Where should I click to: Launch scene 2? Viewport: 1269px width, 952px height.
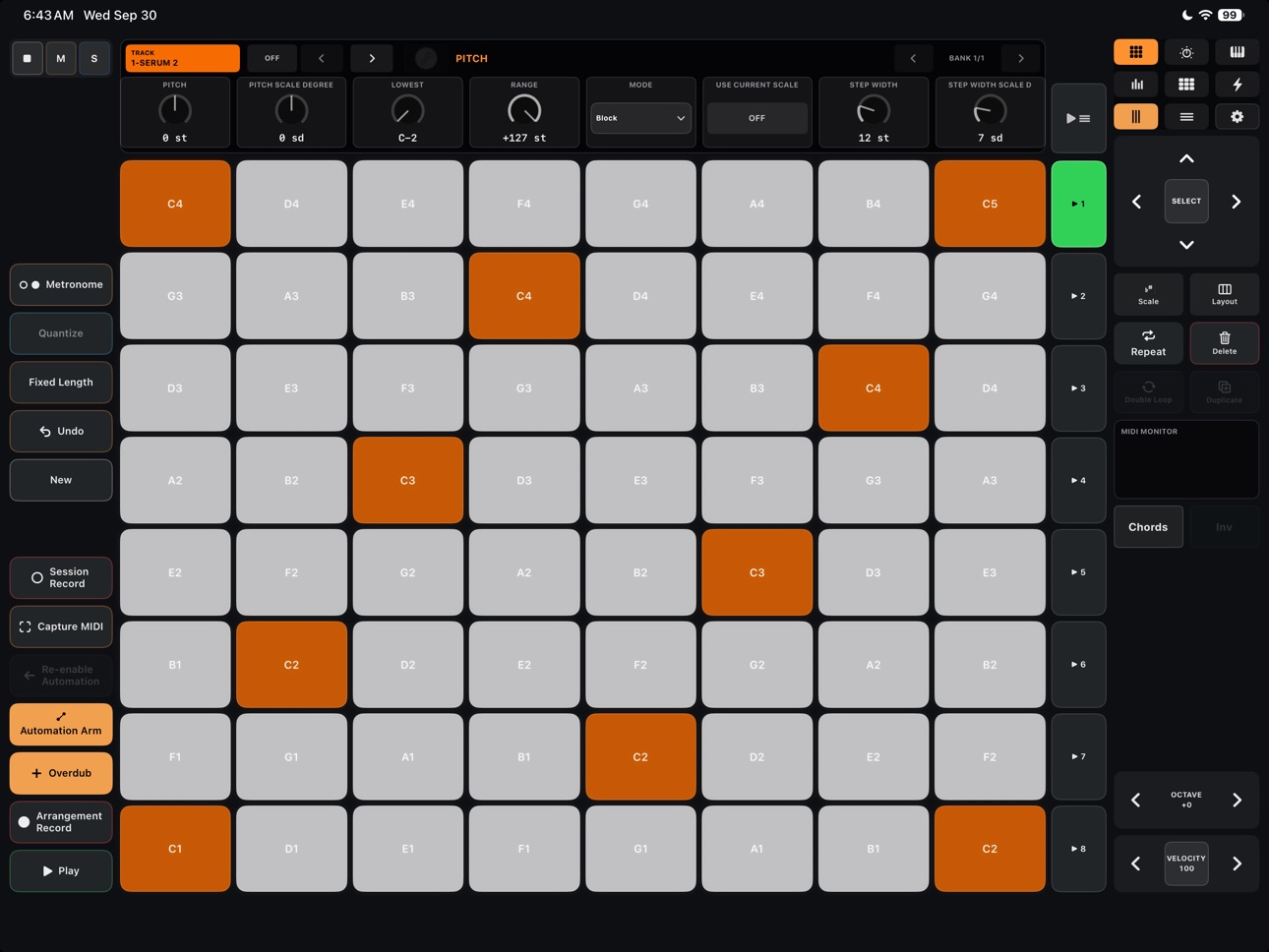click(1078, 296)
